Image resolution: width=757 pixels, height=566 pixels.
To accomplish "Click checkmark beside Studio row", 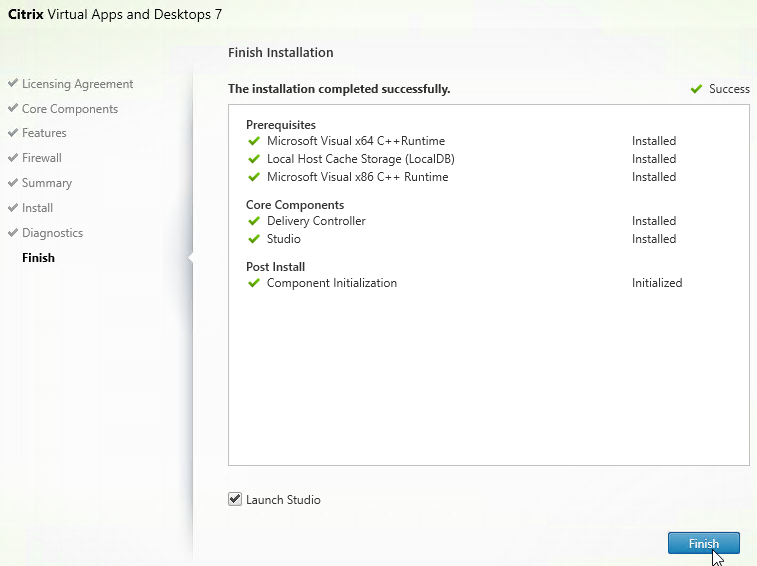I will coord(254,239).
